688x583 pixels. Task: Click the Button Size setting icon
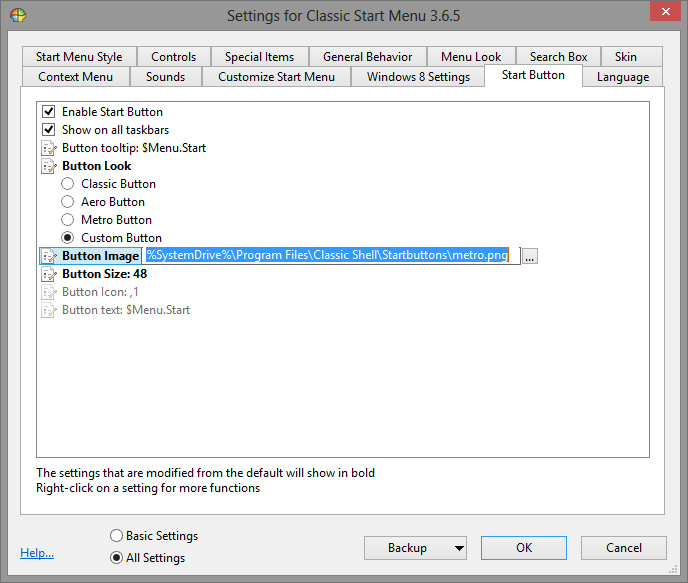click(49, 274)
